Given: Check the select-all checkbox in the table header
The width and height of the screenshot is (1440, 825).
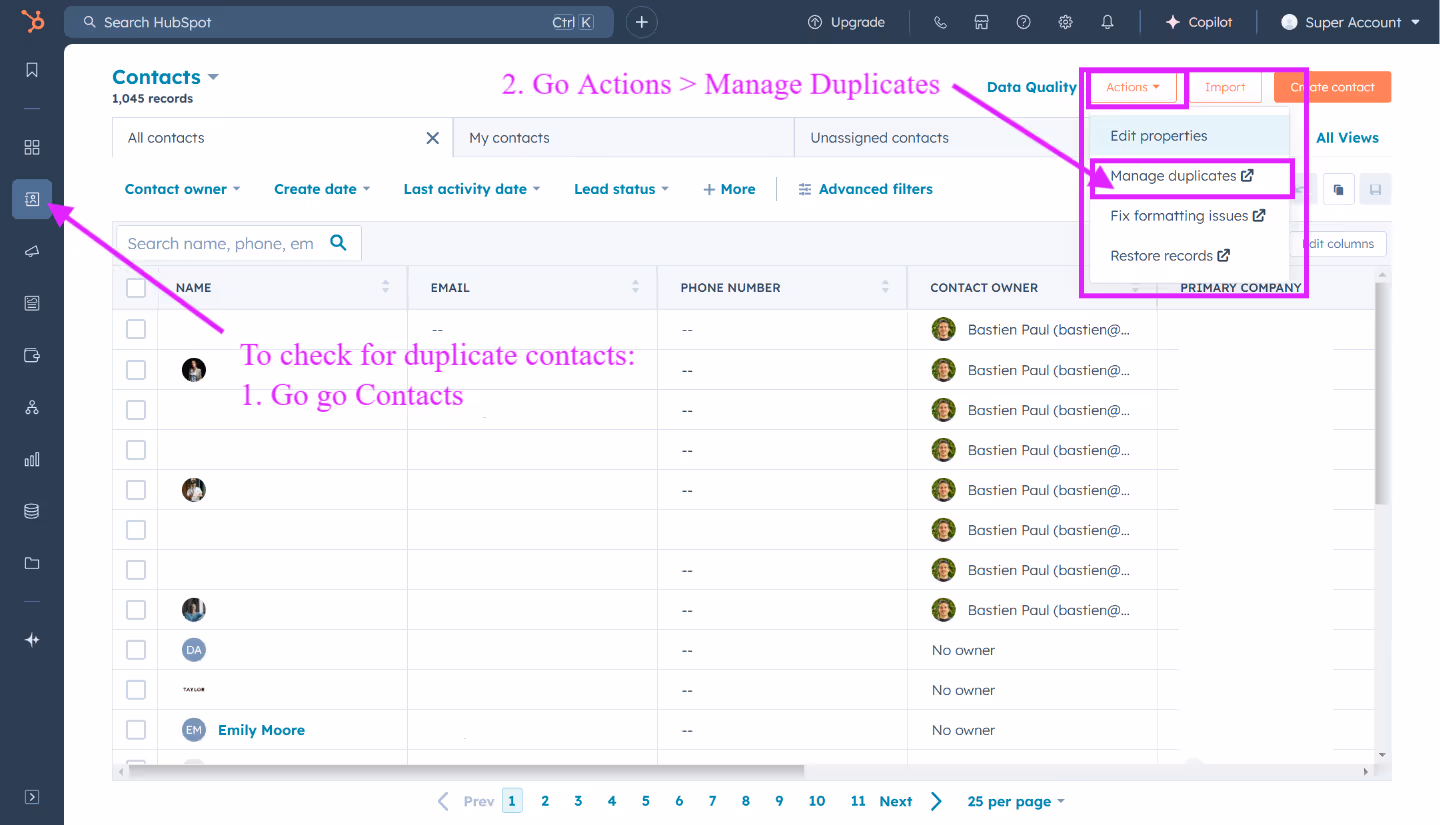Looking at the screenshot, I should [x=136, y=287].
